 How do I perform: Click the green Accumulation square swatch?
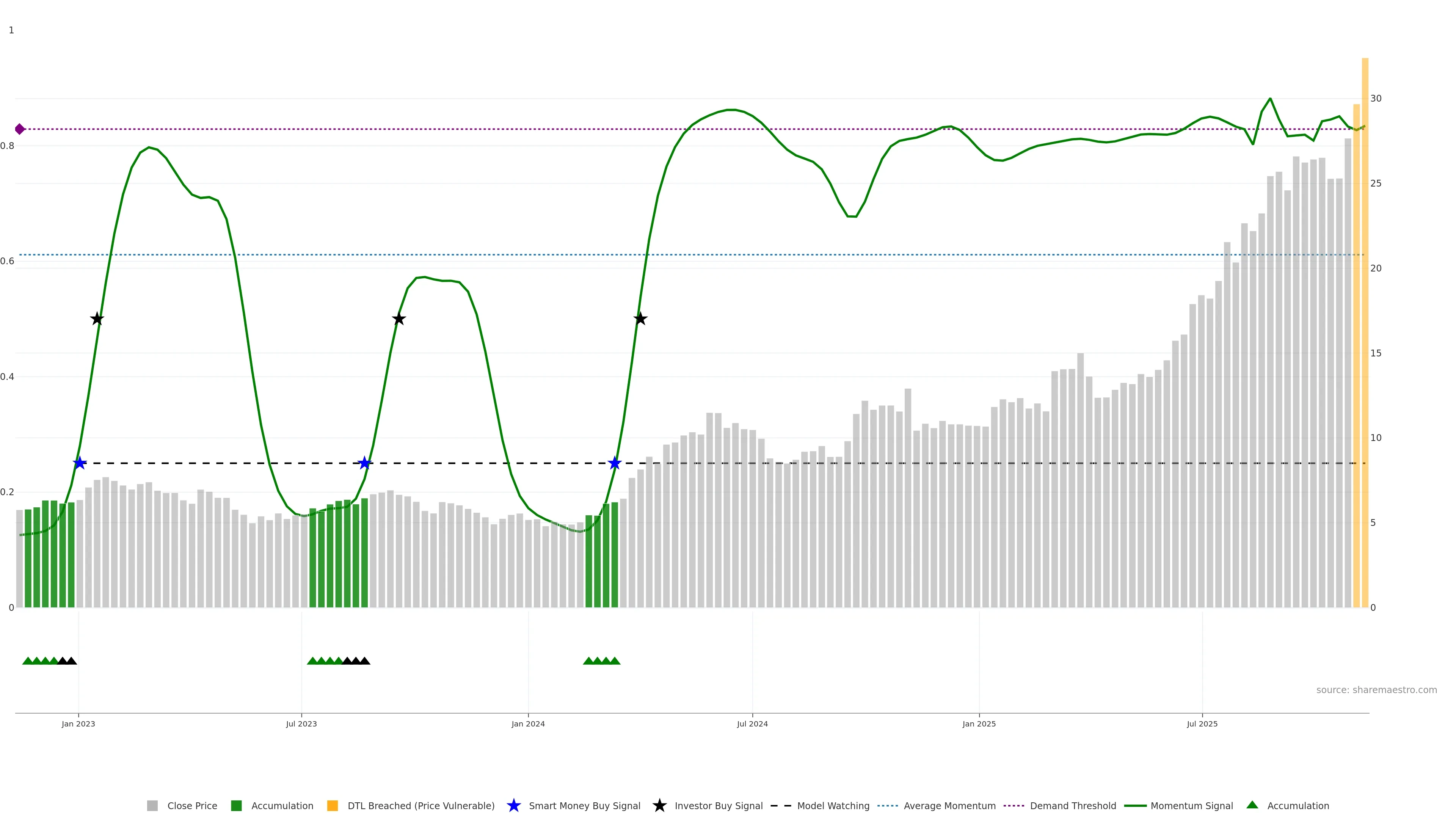tap(236, 805)
